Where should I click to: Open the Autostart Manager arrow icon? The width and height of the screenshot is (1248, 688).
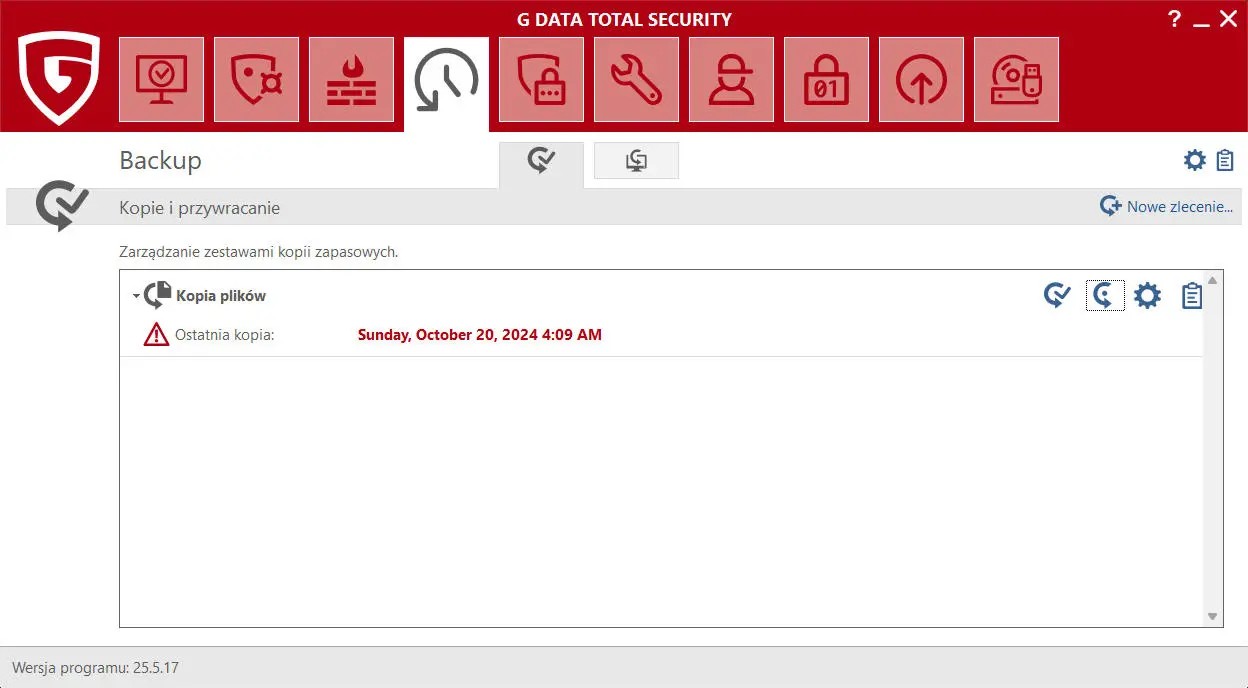(x=921, y=80)
